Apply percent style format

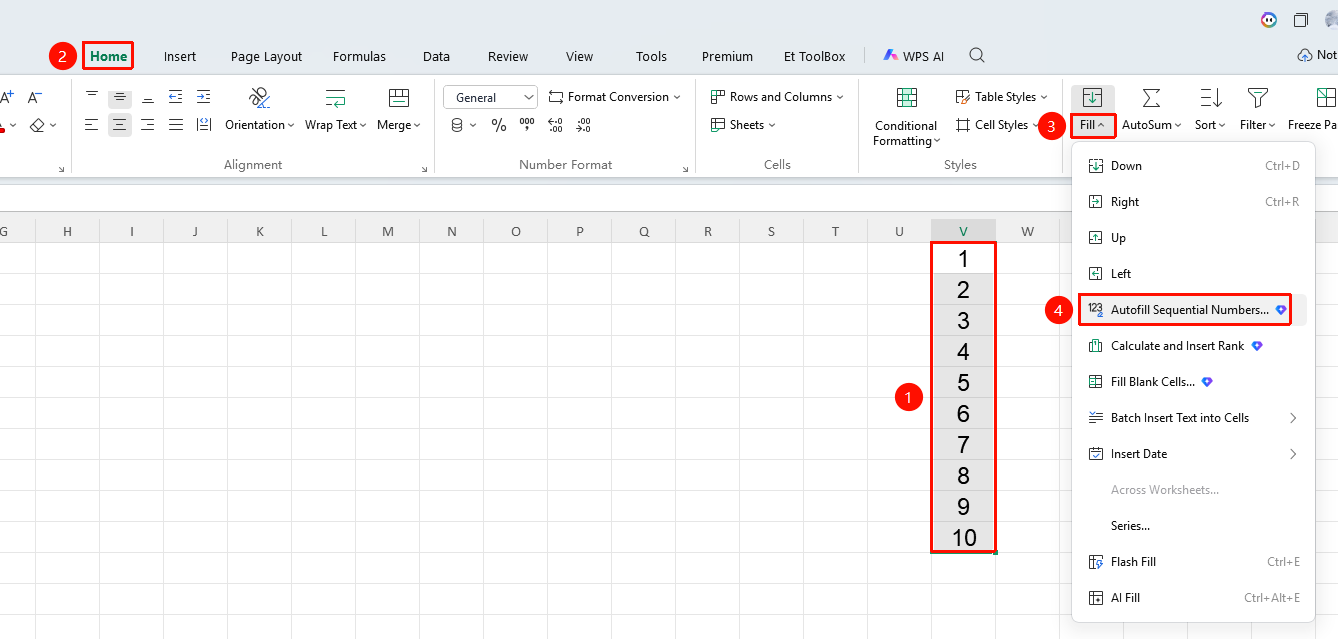coord(499,125)
